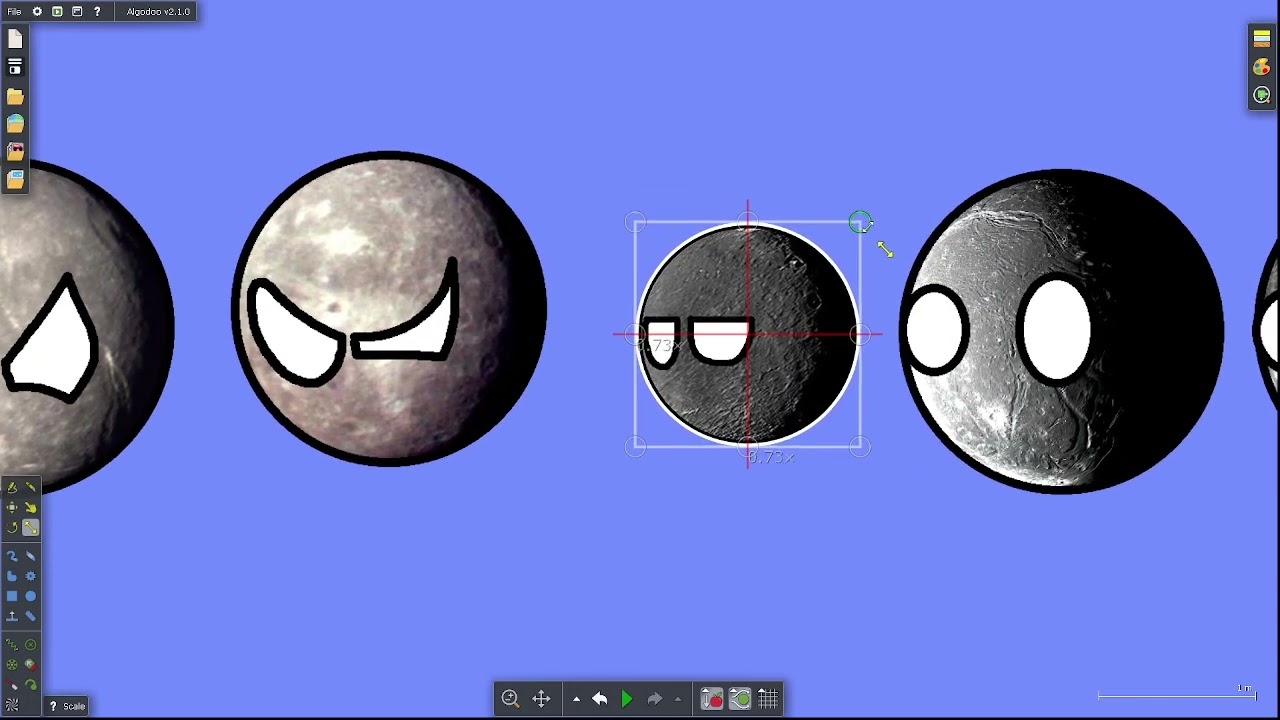
Task: Open the question mark help menu
Action: (97, 12)
